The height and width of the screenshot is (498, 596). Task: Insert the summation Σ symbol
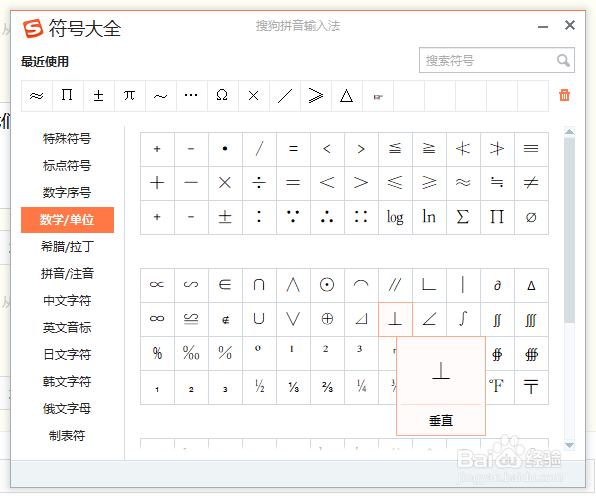click(463, 217)
